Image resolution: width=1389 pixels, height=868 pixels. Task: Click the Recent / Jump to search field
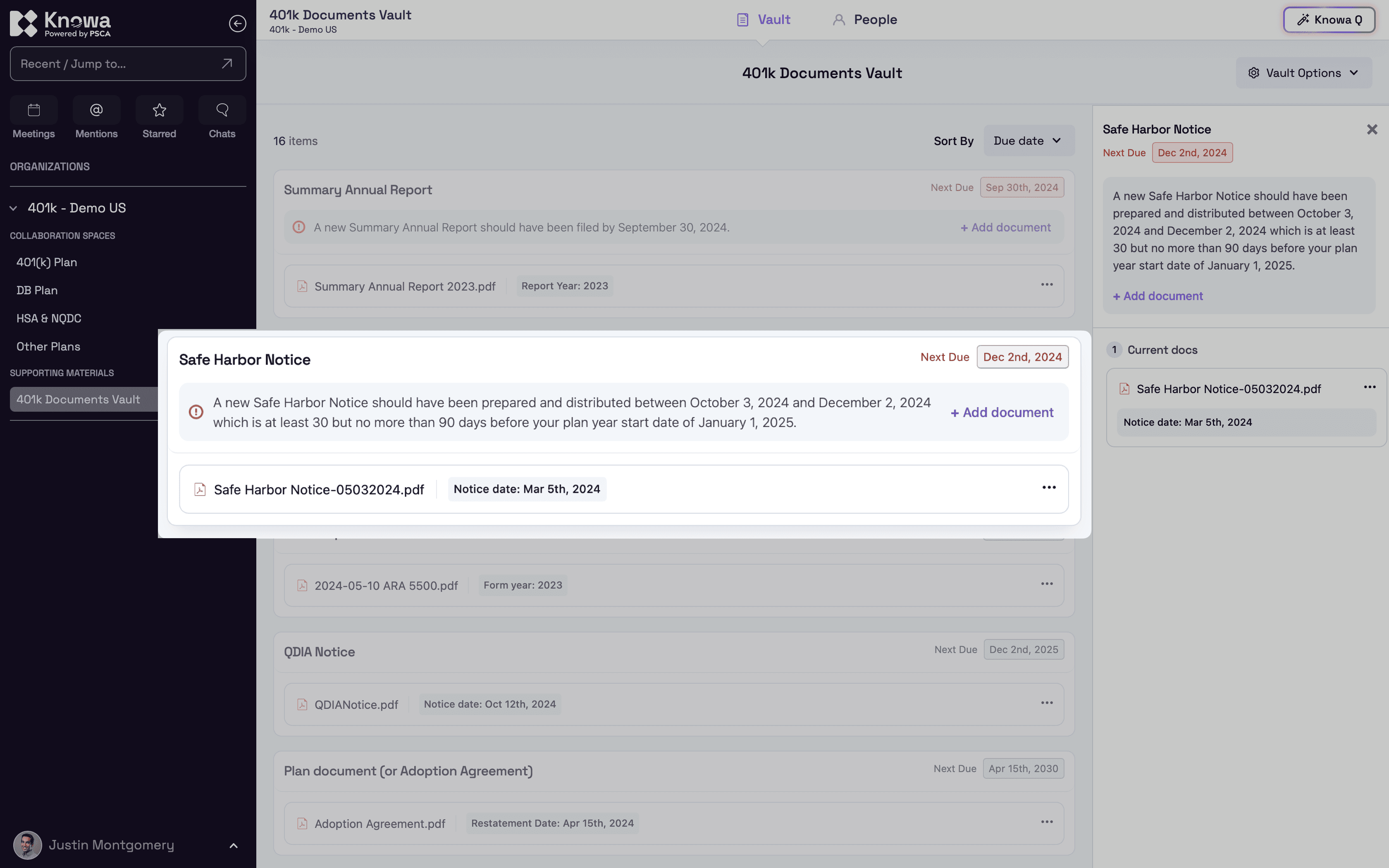click(127, 64)
